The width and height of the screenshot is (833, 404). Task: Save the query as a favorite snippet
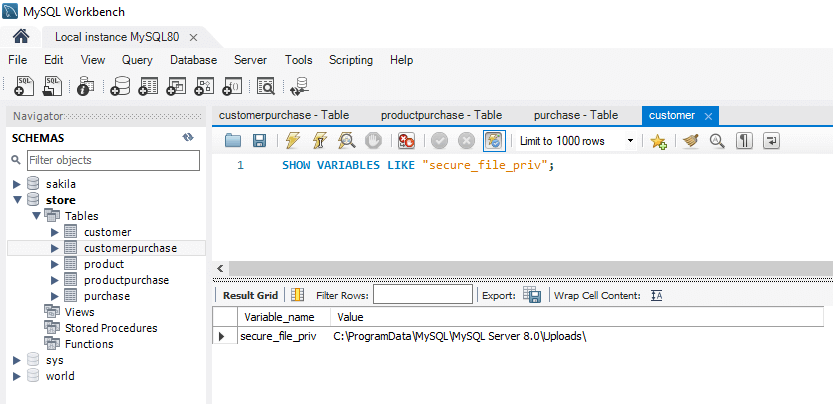(658, 141)
